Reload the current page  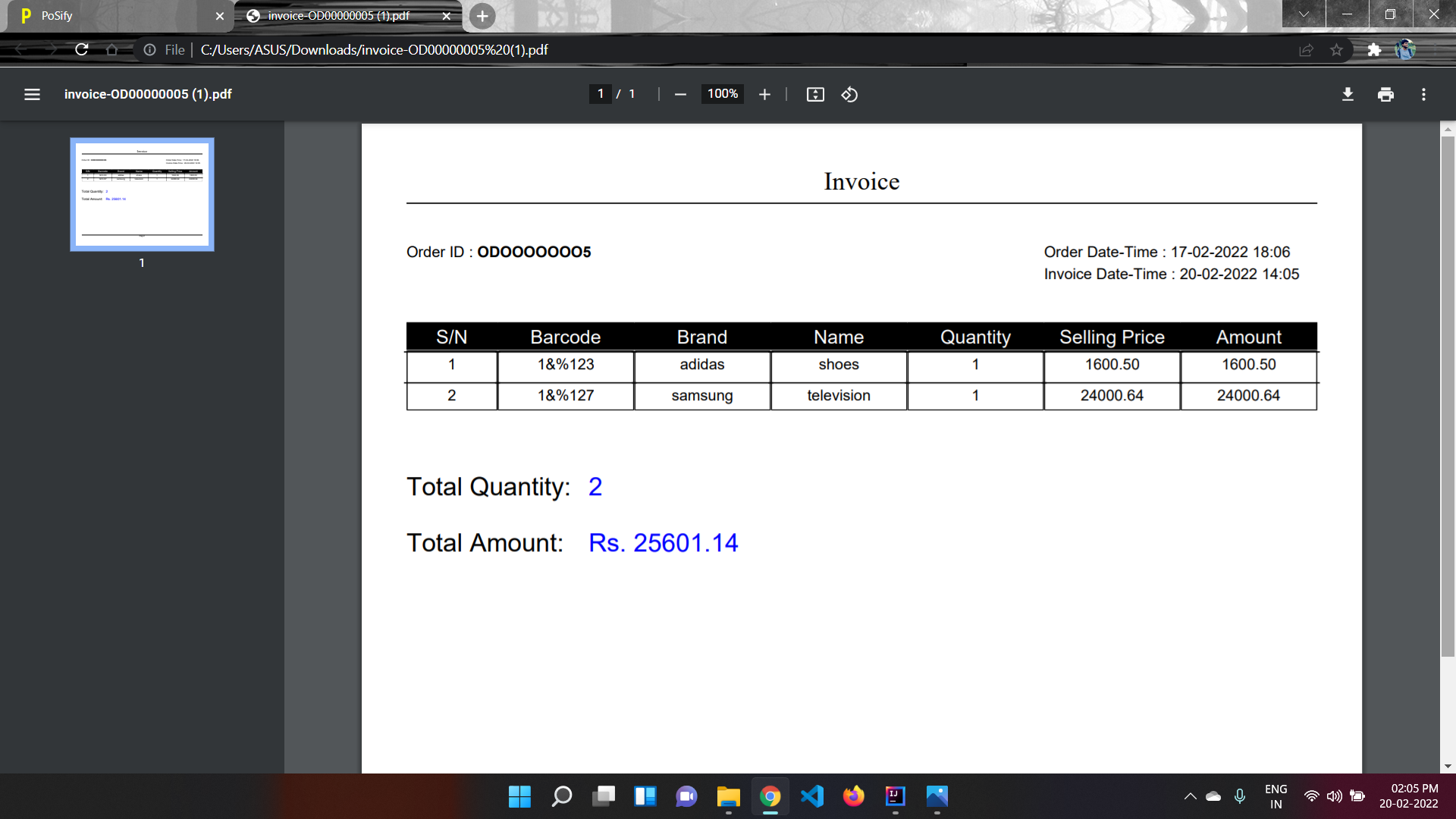coord(82,50)
